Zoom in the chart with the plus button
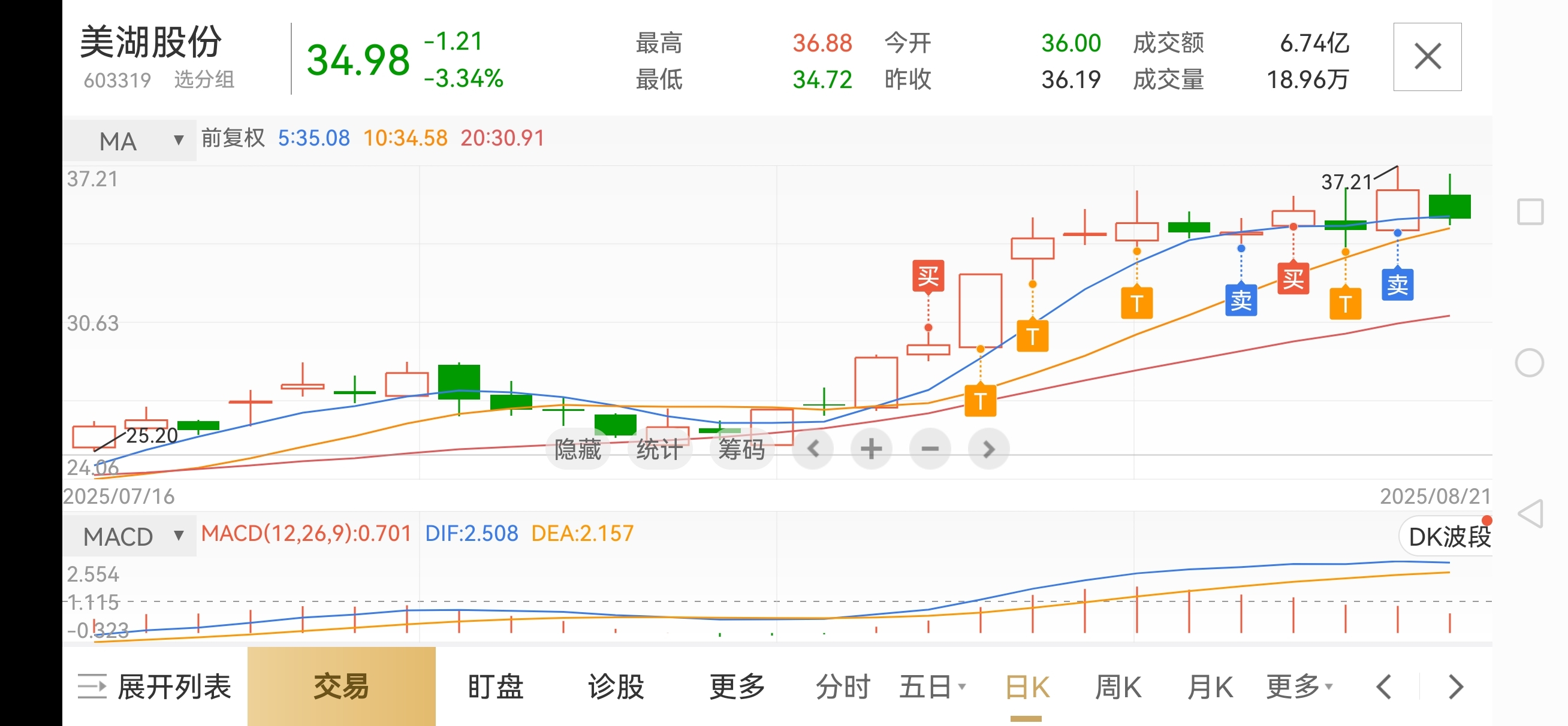Screen dimensions: 1568x726 871,449
